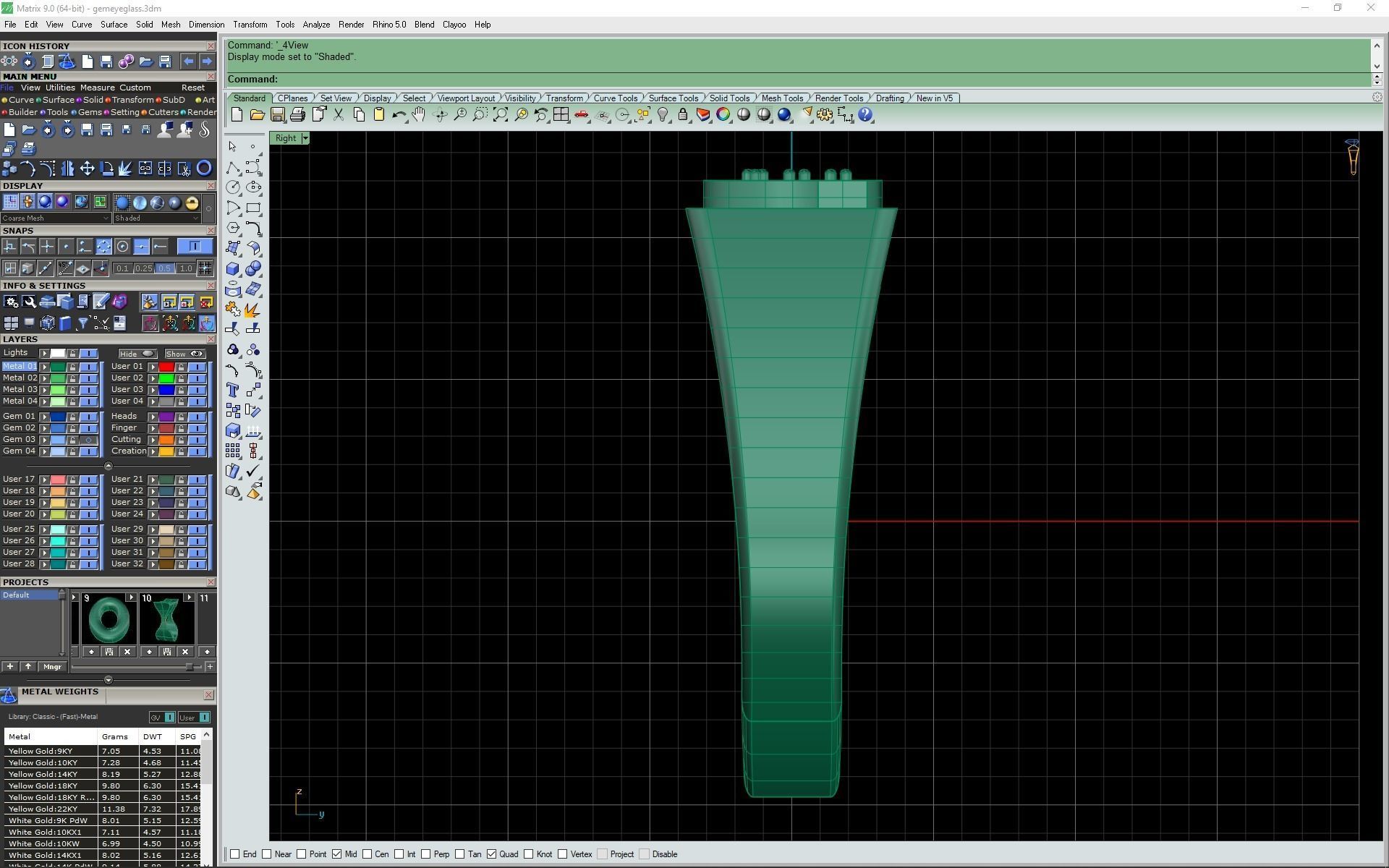Click the red User 01 color swatch
Viewport: 1389px width, 868px height.
coord(166,367)
